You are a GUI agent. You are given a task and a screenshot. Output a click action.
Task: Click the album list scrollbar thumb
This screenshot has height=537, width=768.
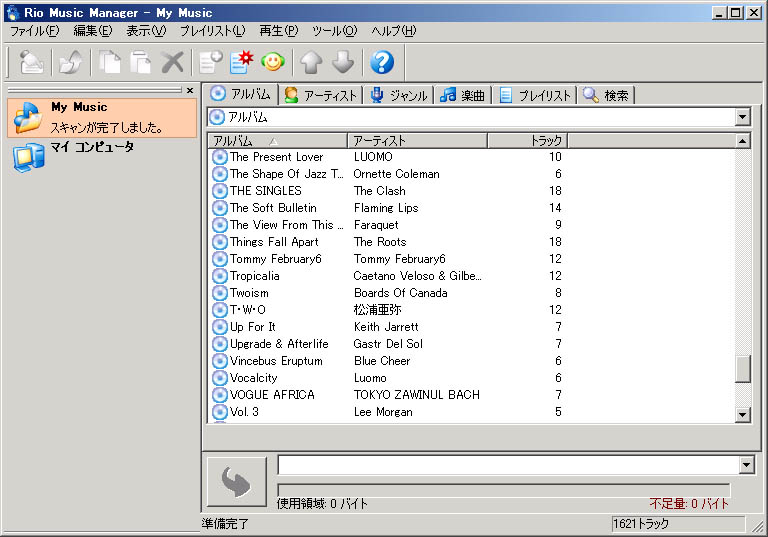743,368
